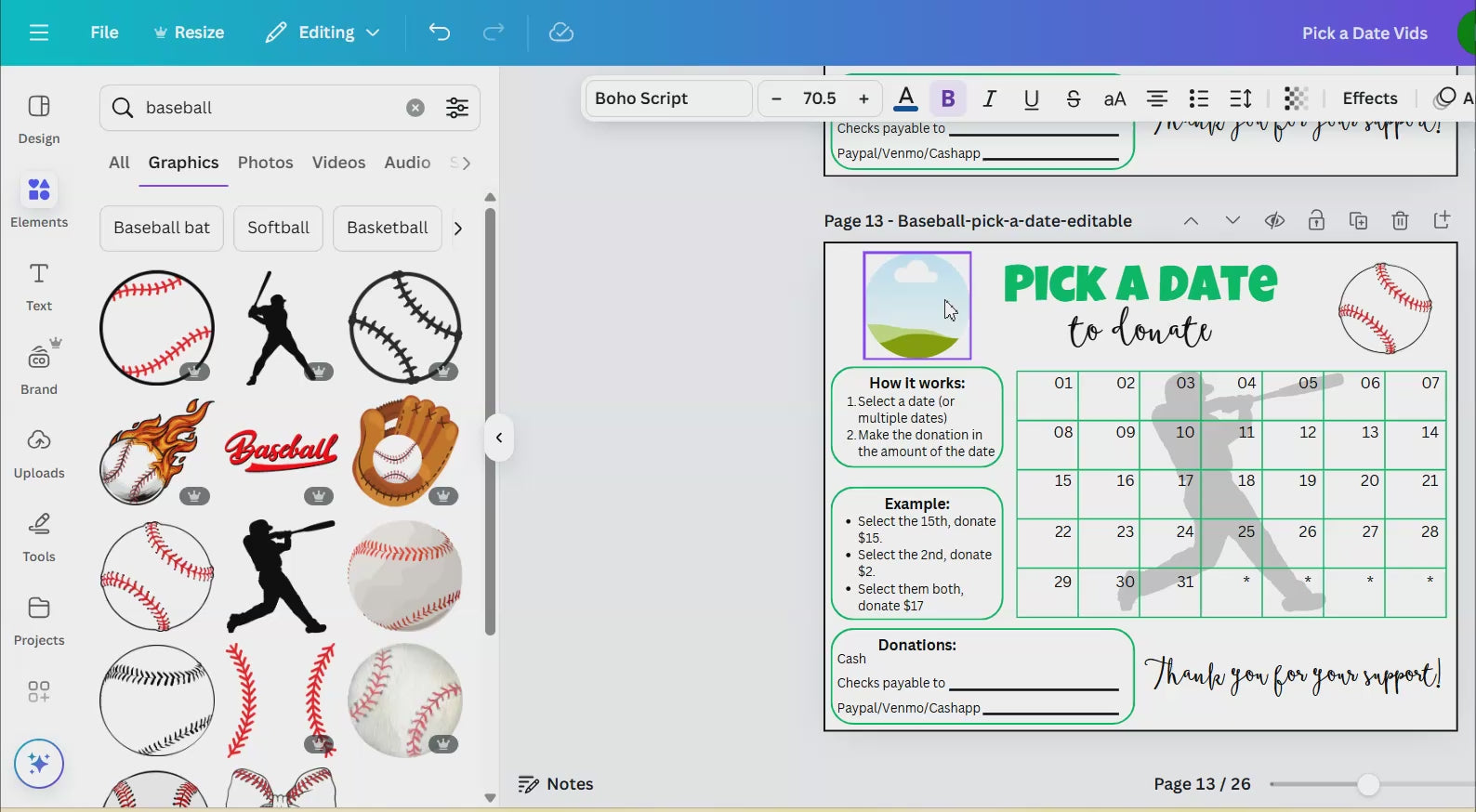Open the Boho Script font selector
Image resolution: width=1476 pixels, height=812 pixels.
tap(667, 98)
